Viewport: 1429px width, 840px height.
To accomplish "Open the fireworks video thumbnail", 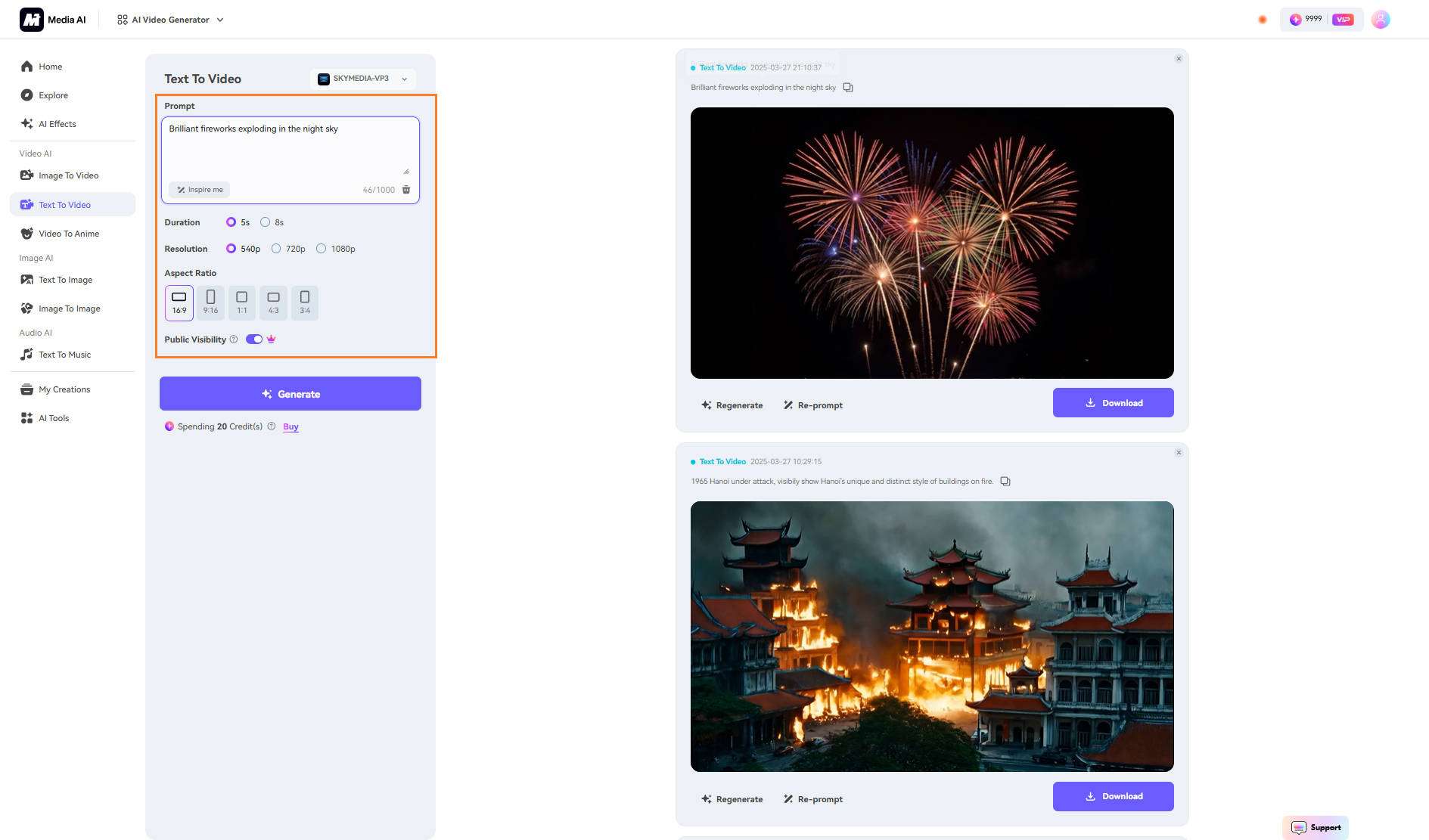I will pyautogui.click(x=932, y=243).
